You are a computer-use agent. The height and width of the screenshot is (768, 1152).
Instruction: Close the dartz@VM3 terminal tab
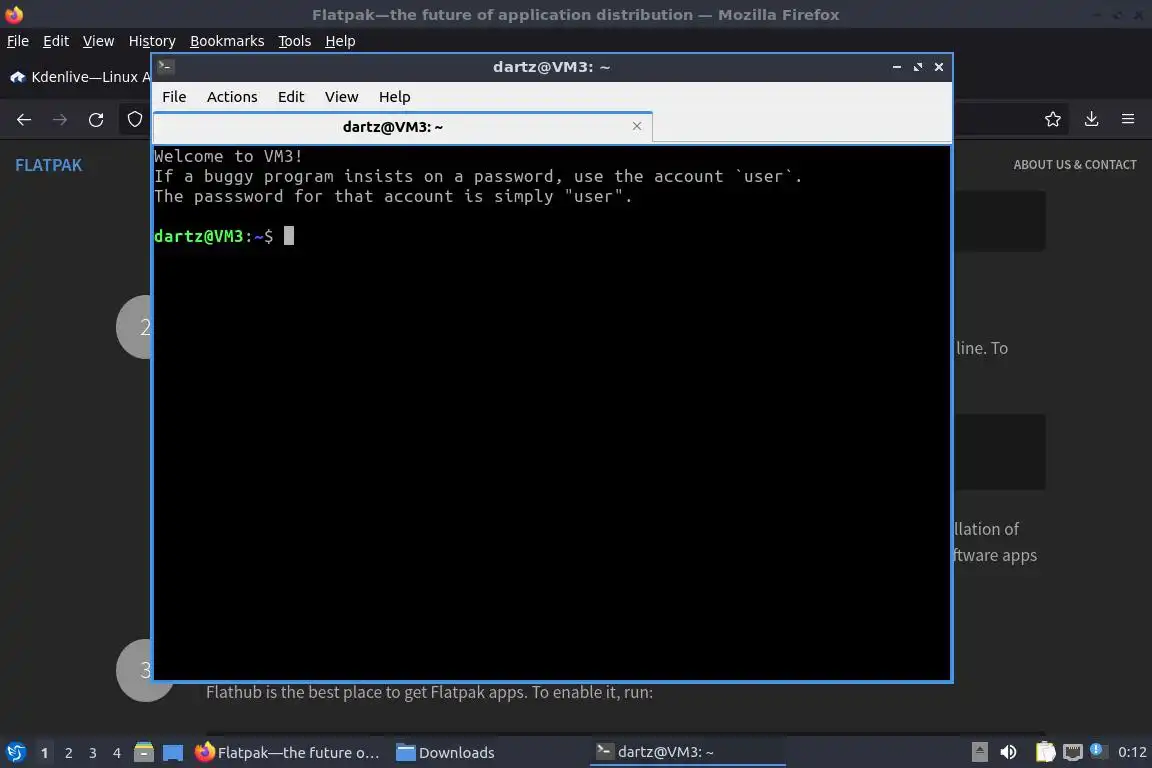coord(637,126)
